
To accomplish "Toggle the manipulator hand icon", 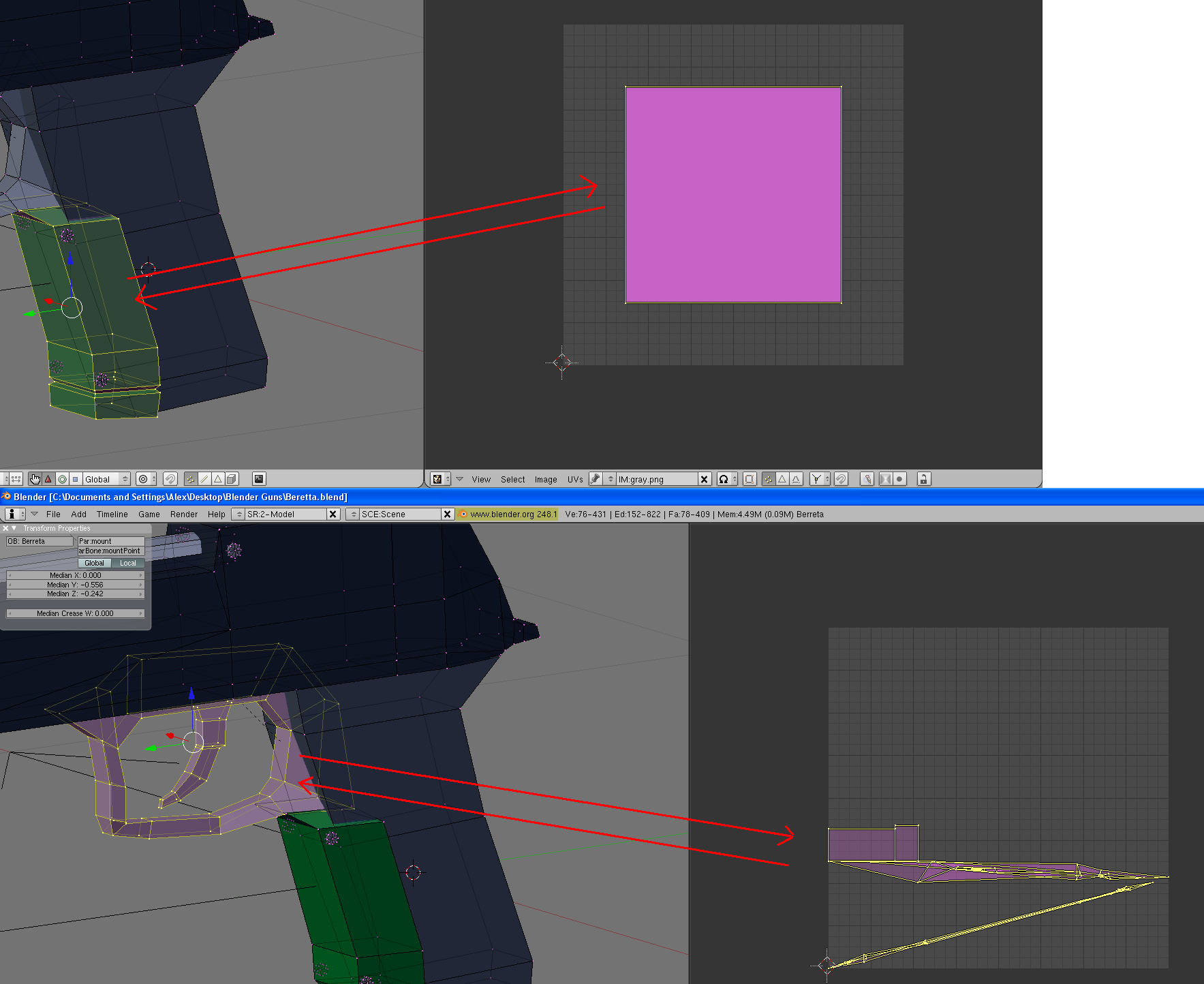I will tap(35, 478).
